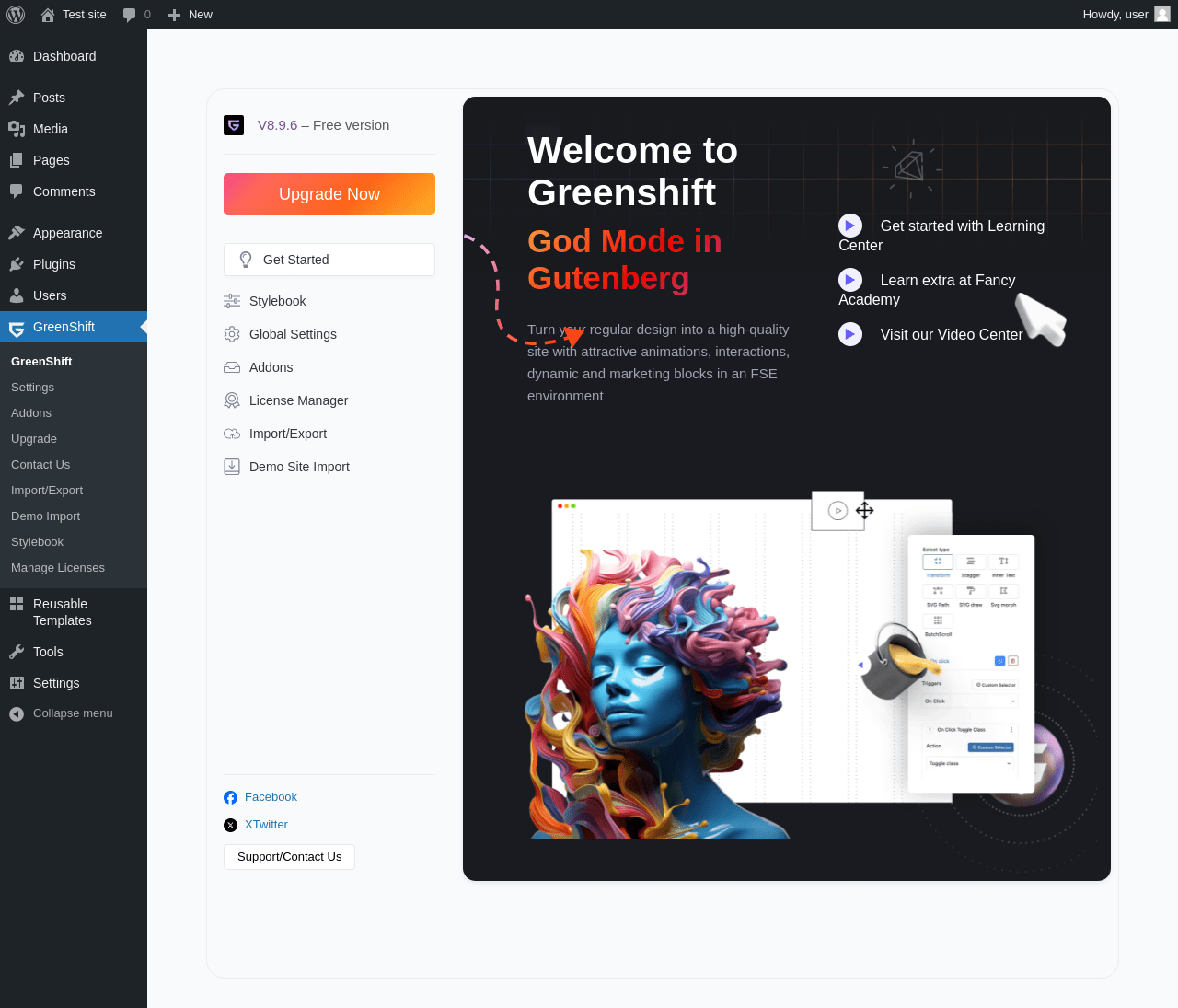Click the License Manager badge icon
The image size is (1178, 1008).
[x=232, y=400]
